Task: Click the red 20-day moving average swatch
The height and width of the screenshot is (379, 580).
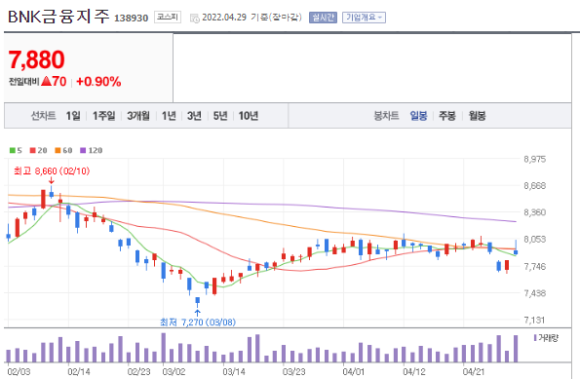Action: click(x=33, y=150)
